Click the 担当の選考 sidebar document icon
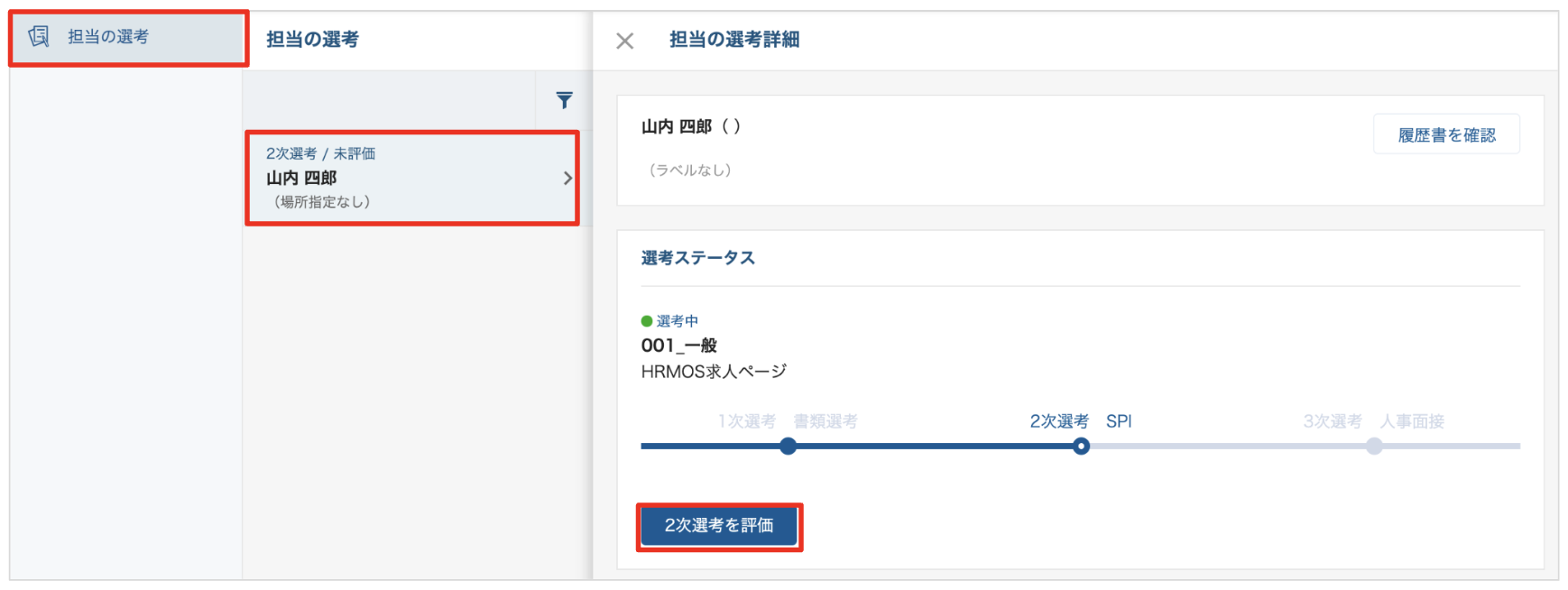1568x590 pixels. tap(39, 36)
